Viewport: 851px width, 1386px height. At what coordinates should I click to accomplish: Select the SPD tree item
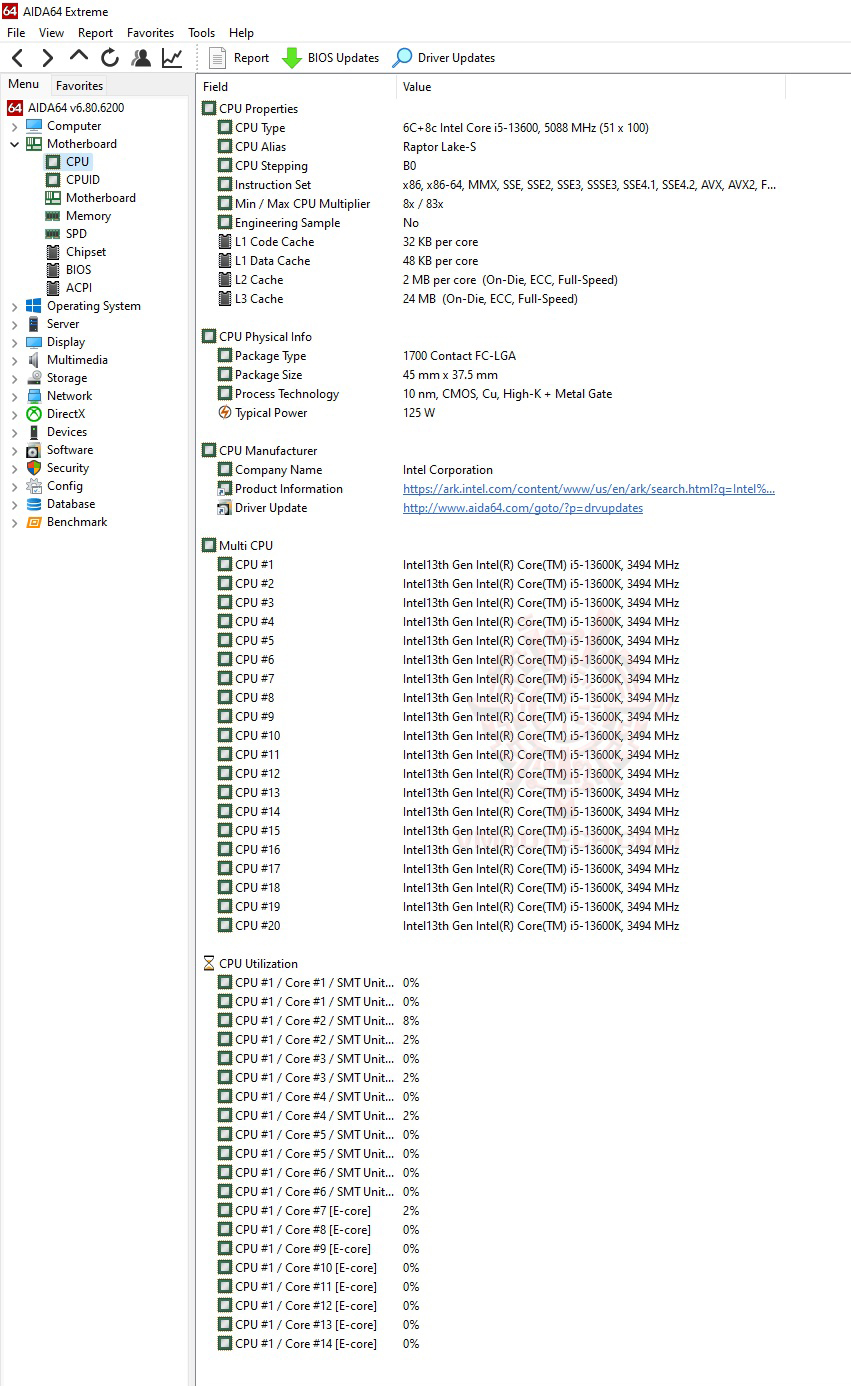coord(76,234)
